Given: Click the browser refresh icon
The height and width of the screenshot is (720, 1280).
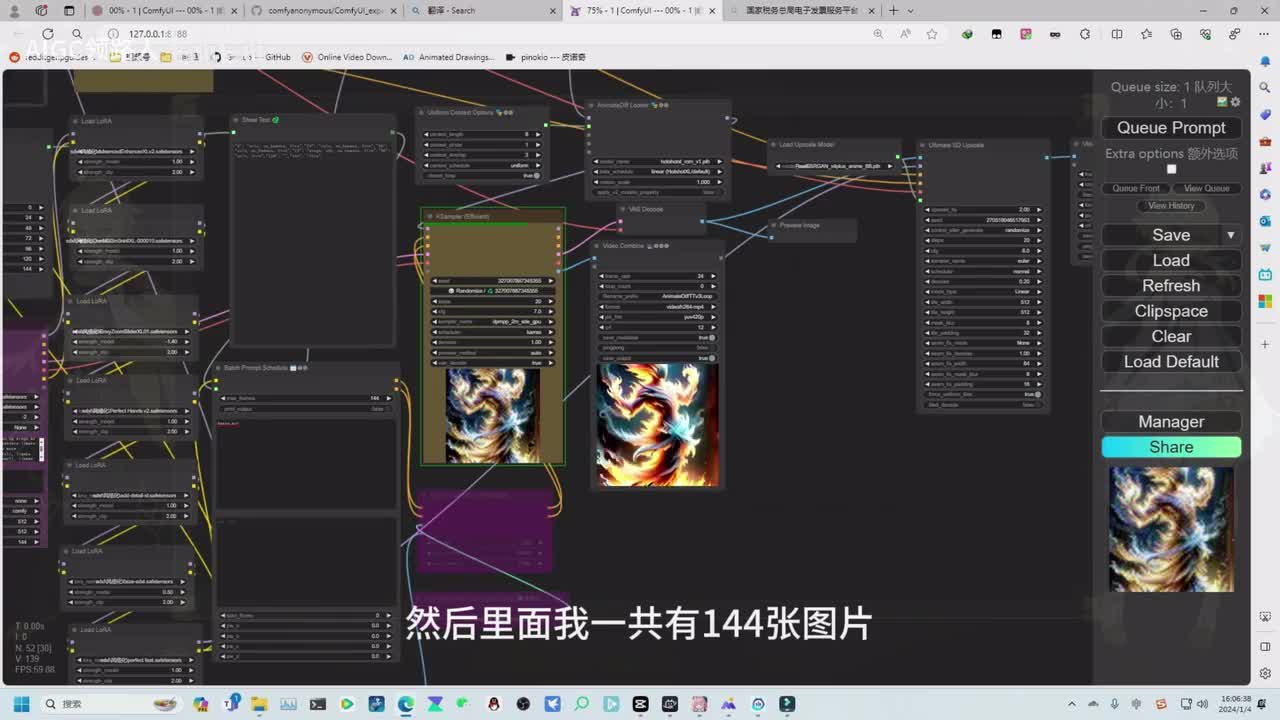Looking at the screenshot, I should pos(47,34).
